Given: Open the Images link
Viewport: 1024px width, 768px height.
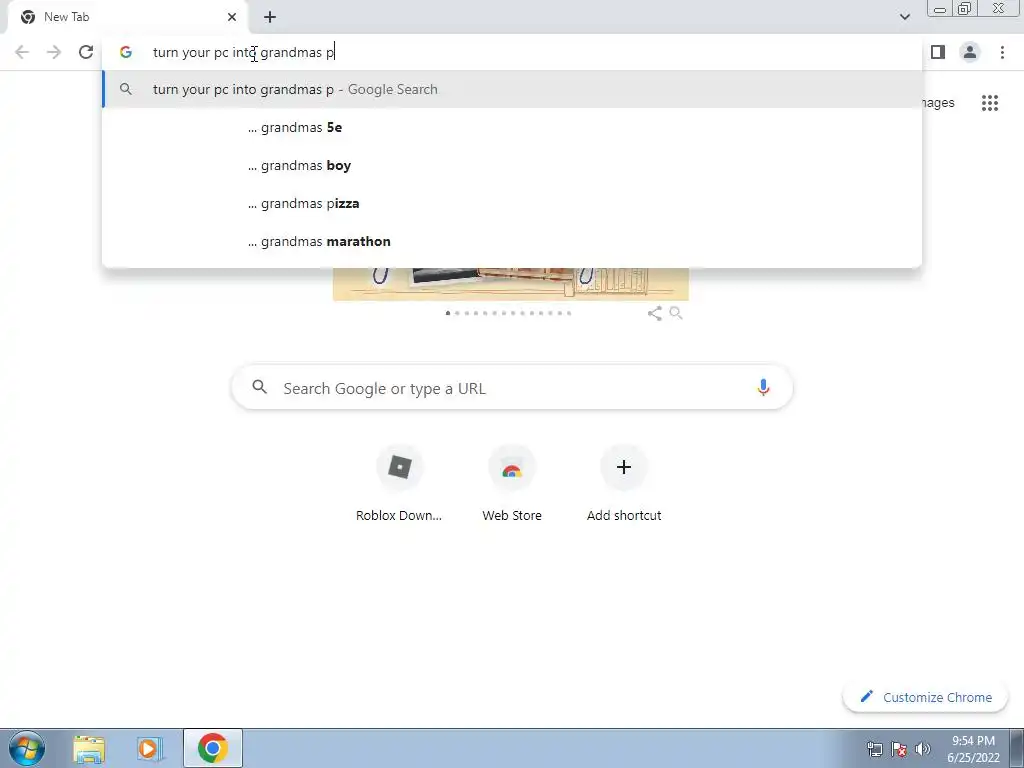Looking at the screenshot, I should click(938, 103).
